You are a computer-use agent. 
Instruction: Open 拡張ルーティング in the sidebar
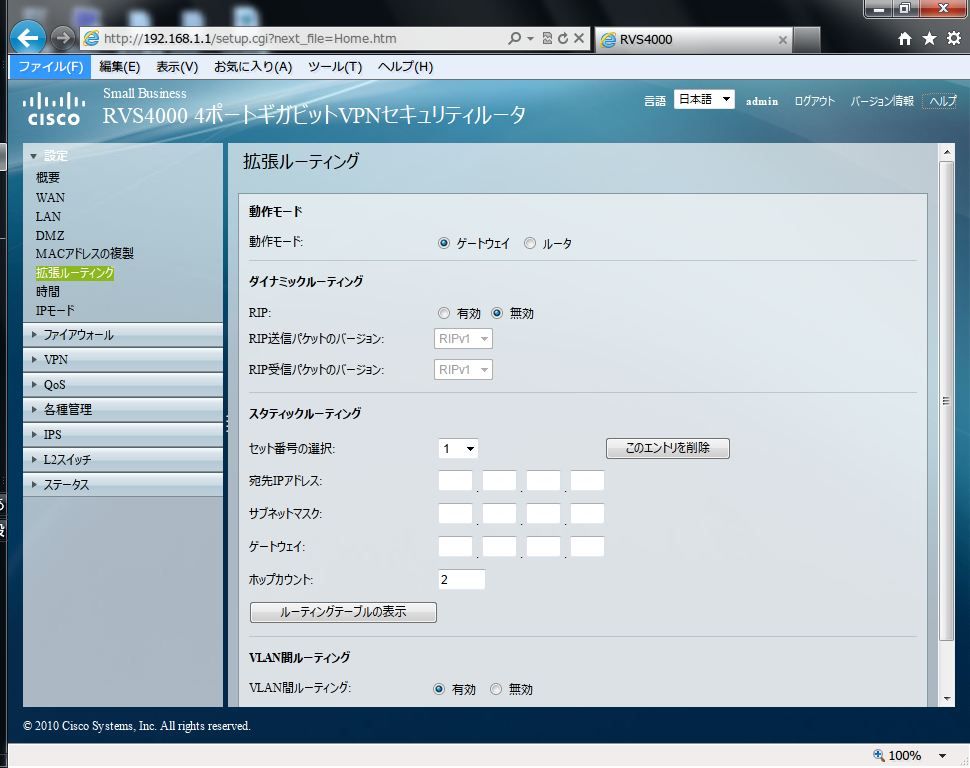[x=75, y=273]
